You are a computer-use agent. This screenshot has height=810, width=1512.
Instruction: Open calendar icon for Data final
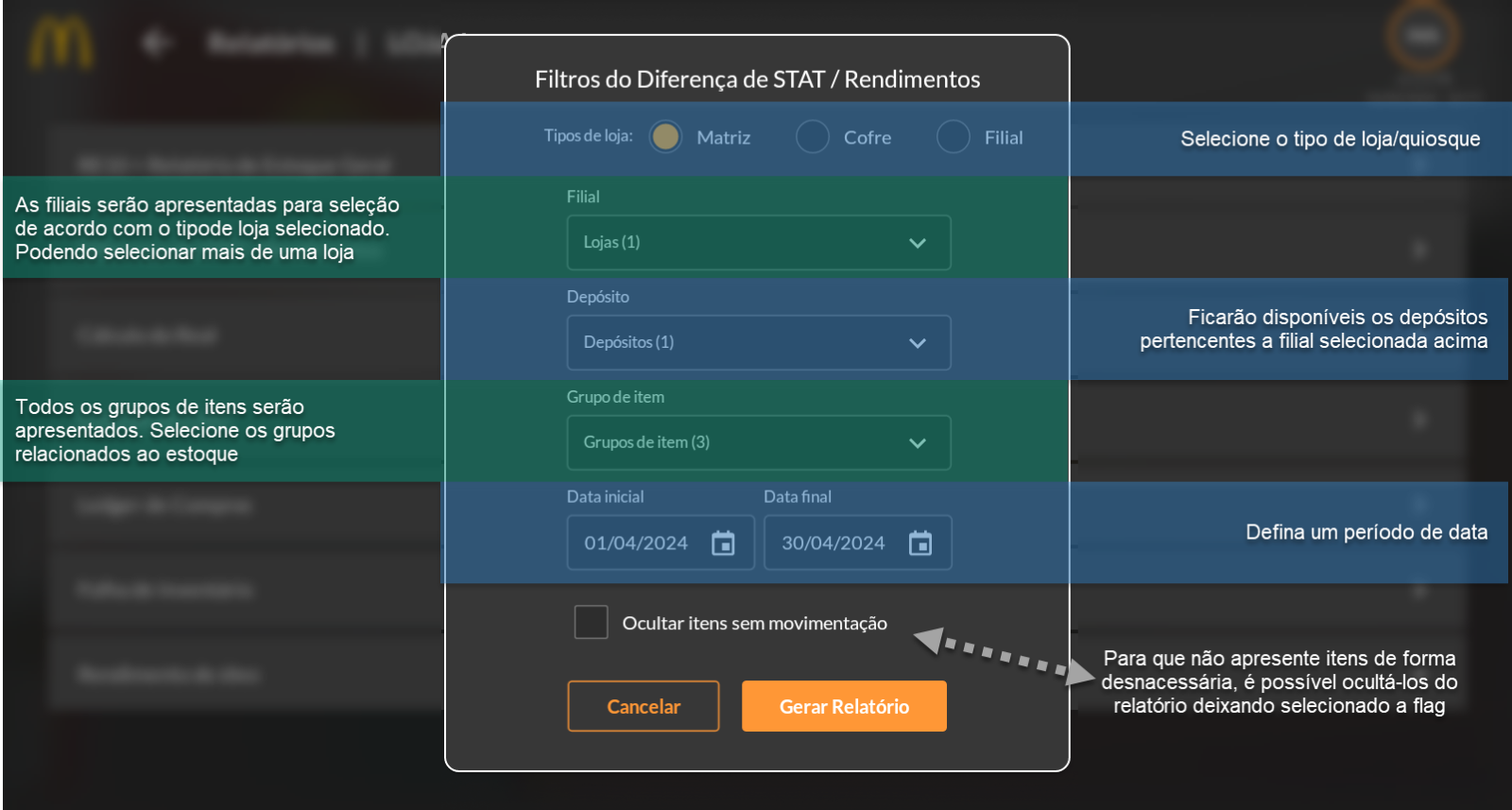tap(920, 543)
